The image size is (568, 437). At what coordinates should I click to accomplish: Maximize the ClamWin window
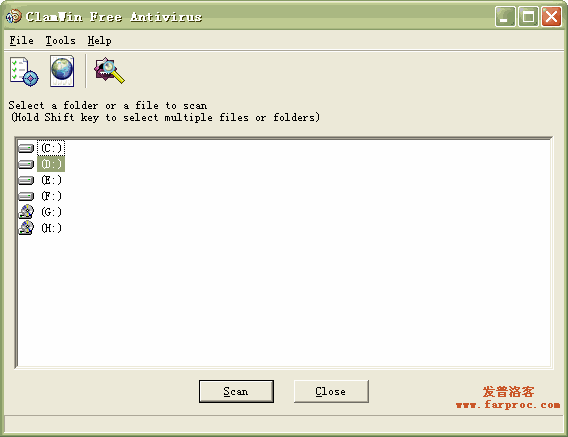click(x=528, y=17)
